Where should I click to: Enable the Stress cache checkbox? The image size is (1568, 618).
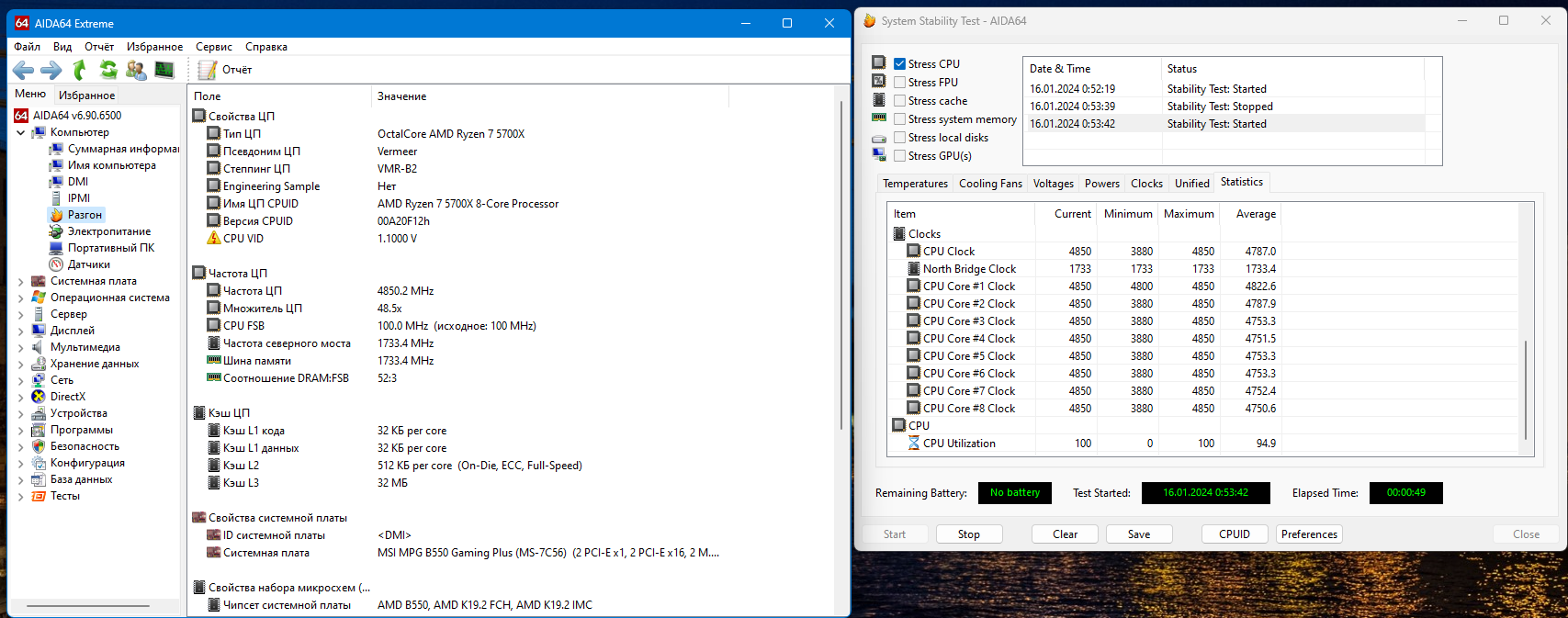[x=900, y=101]
